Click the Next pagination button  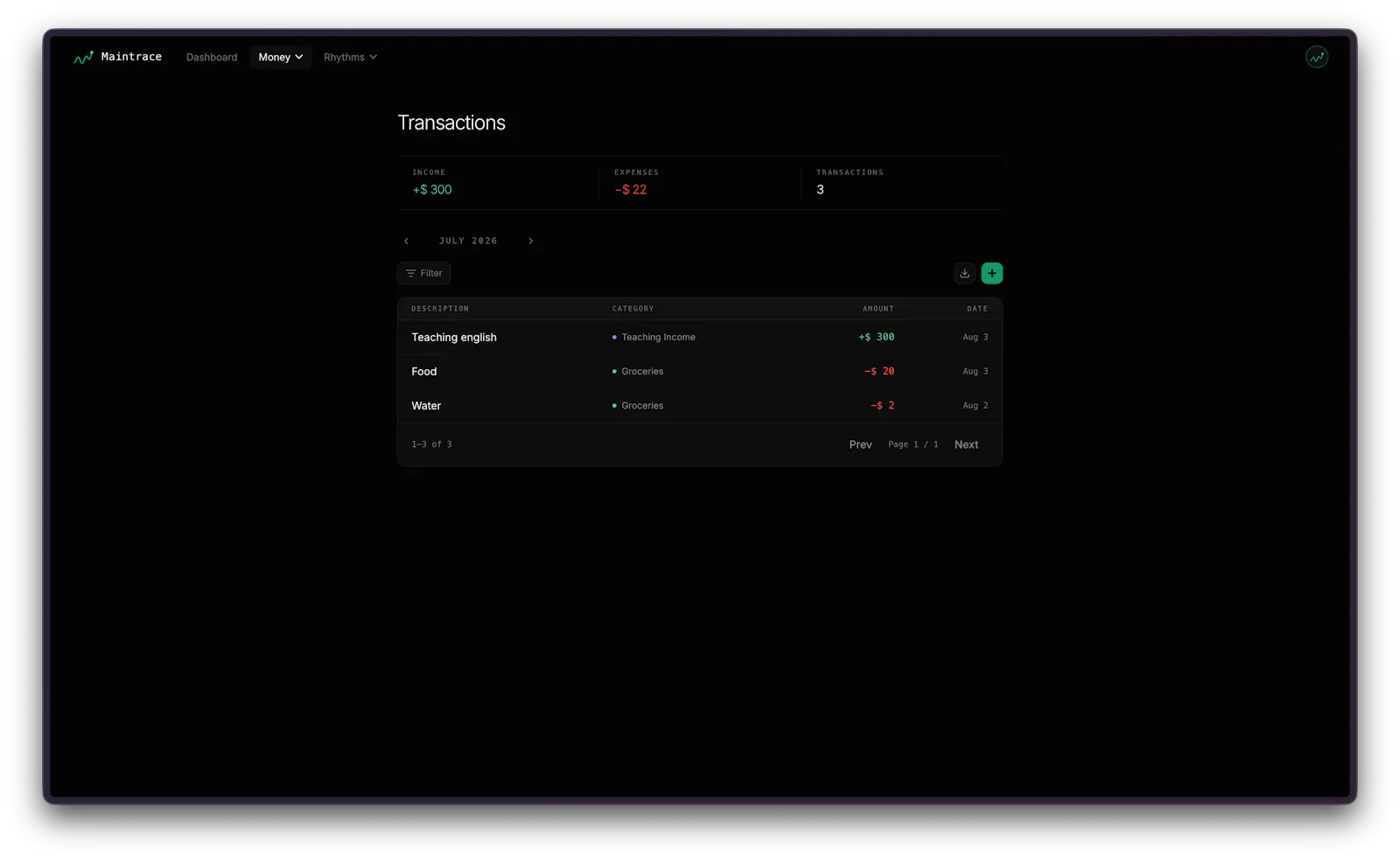tap(966, 444)
